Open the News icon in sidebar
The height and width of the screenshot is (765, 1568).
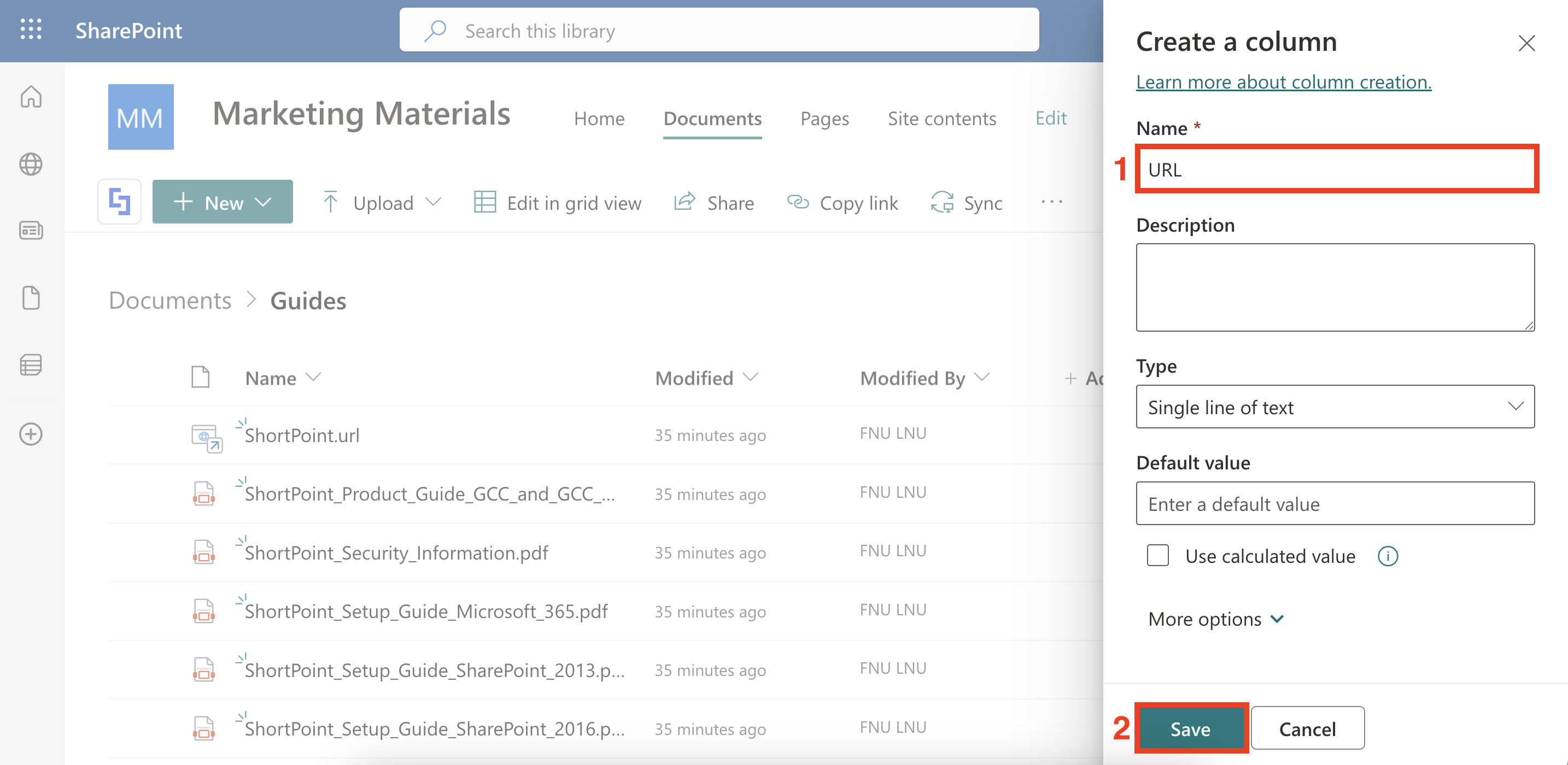click(x=31, y=231)
